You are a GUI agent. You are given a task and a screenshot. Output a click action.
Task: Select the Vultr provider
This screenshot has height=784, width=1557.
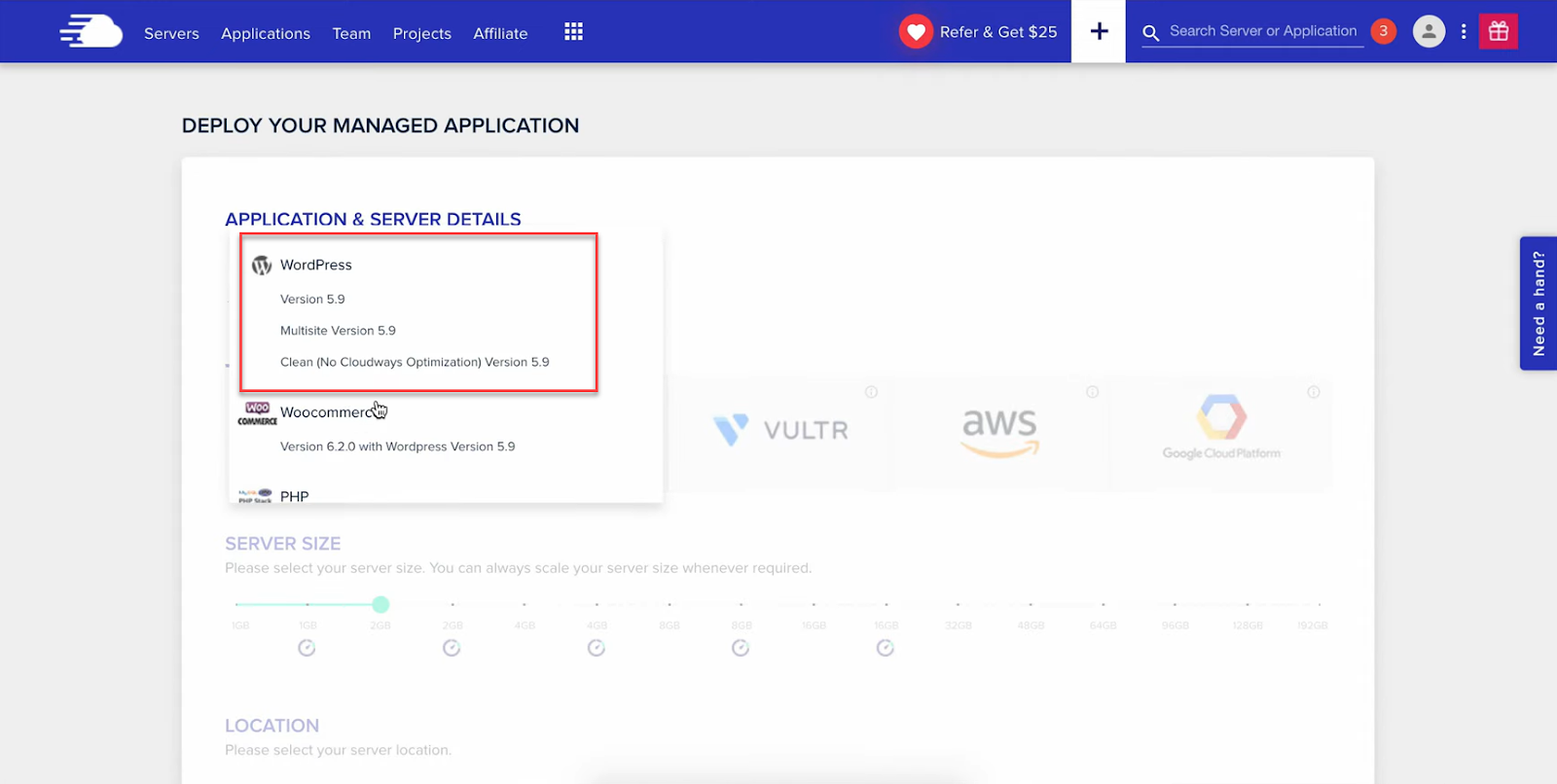[780, 430]
